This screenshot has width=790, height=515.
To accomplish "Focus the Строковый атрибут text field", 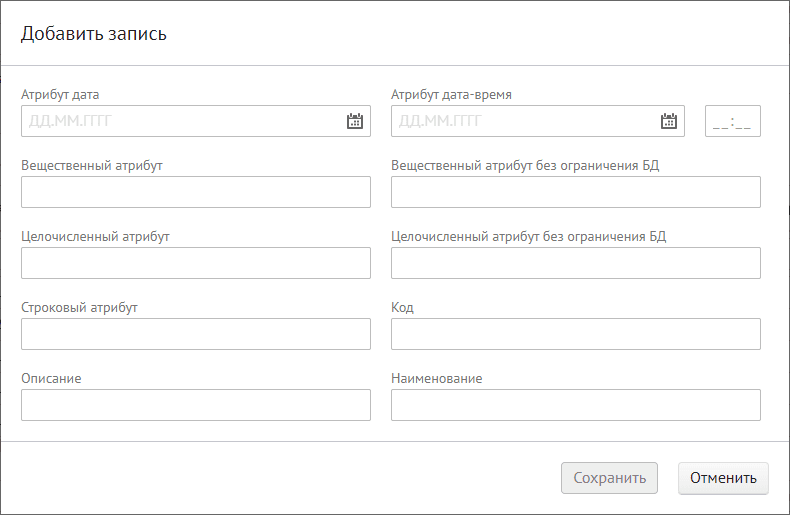I will coord(195,334).
